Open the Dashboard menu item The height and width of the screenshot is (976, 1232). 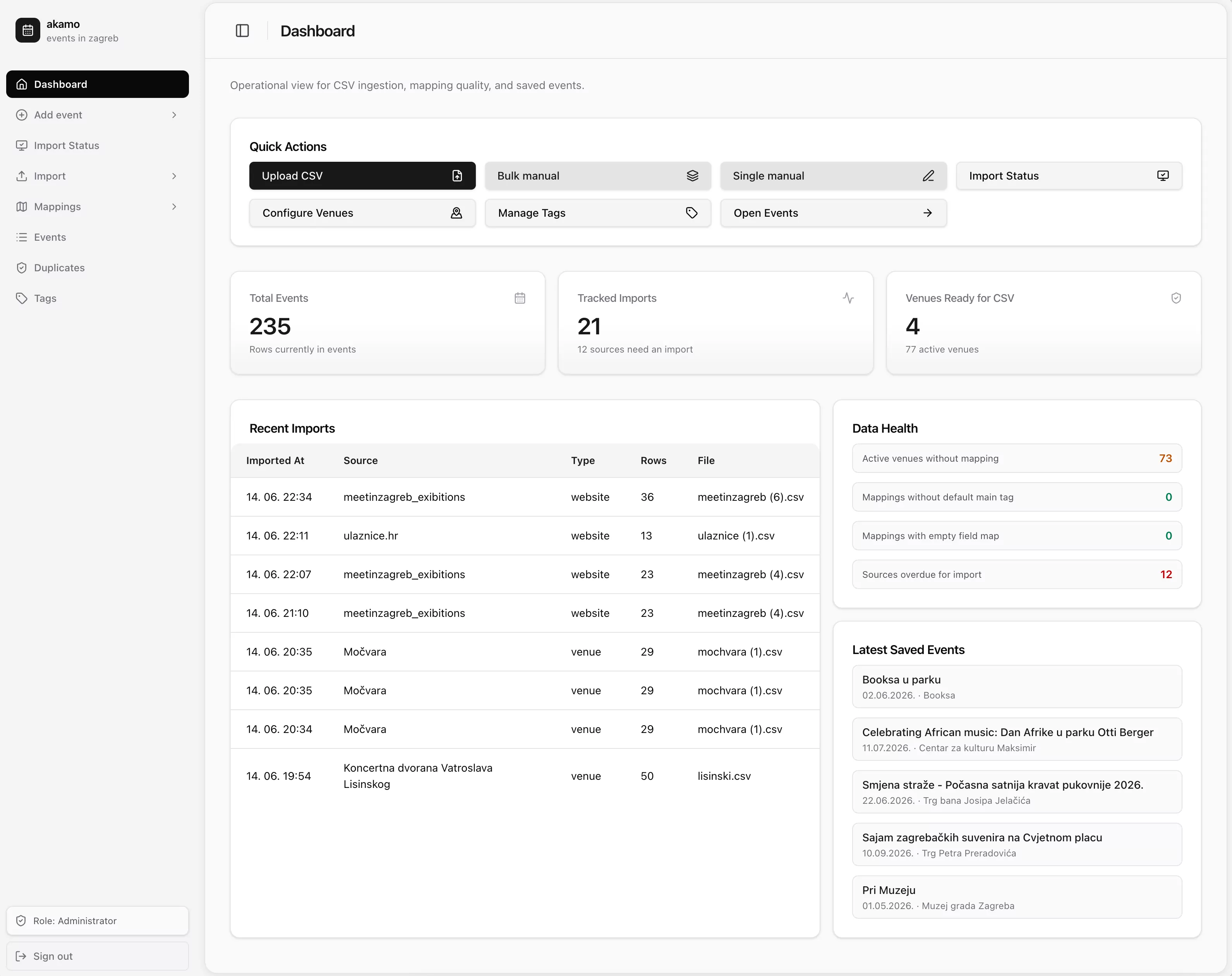[x=98, y=84]
